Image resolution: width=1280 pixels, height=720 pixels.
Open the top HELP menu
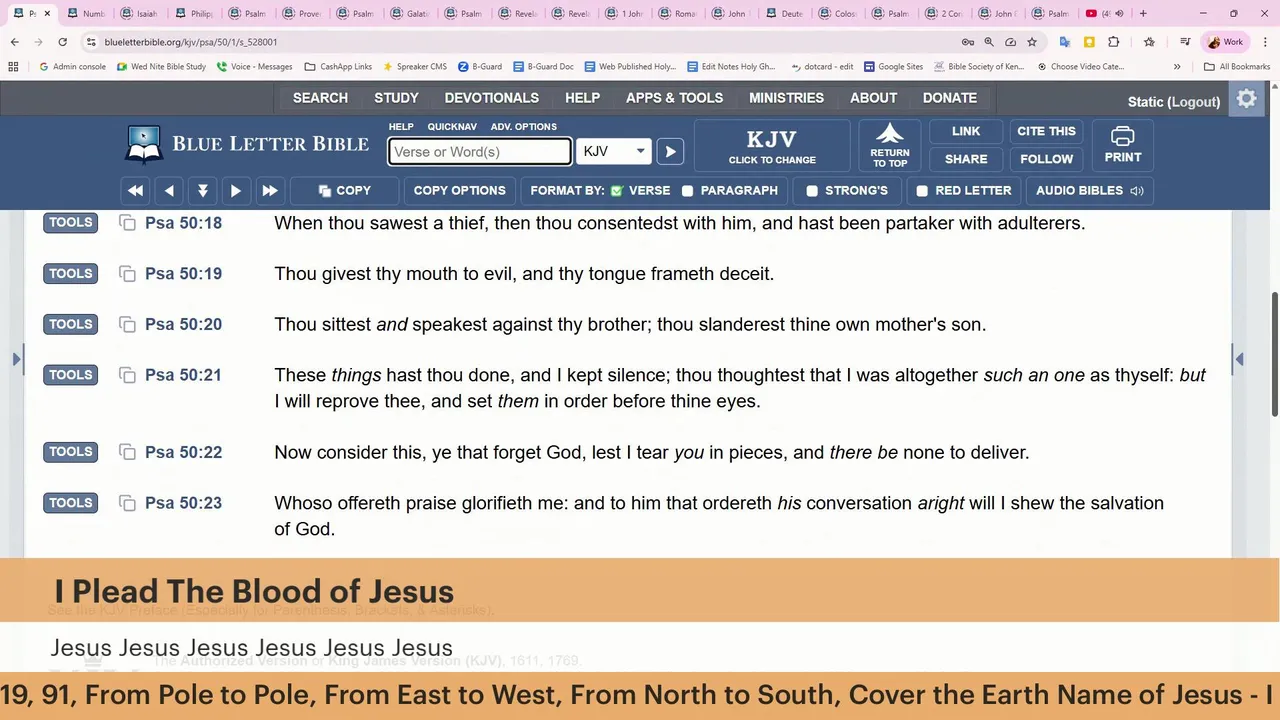click(x=582, y=98)
